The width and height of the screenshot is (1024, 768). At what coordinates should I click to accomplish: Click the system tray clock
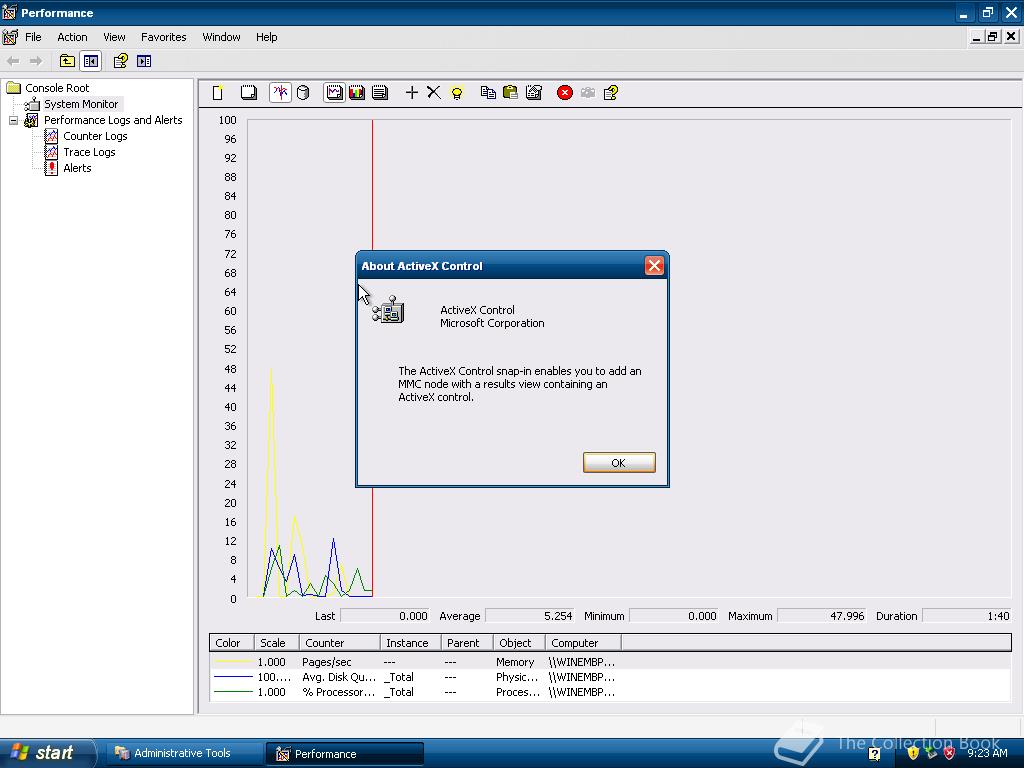987,753
